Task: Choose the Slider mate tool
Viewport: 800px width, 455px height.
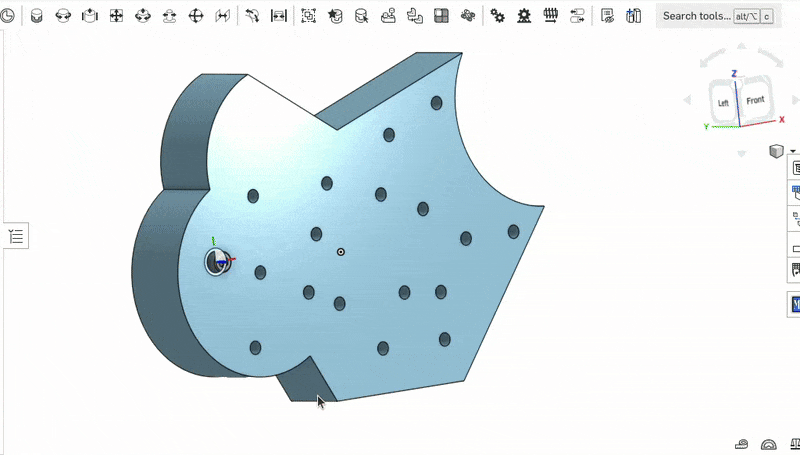Action: tap(90, 16)
